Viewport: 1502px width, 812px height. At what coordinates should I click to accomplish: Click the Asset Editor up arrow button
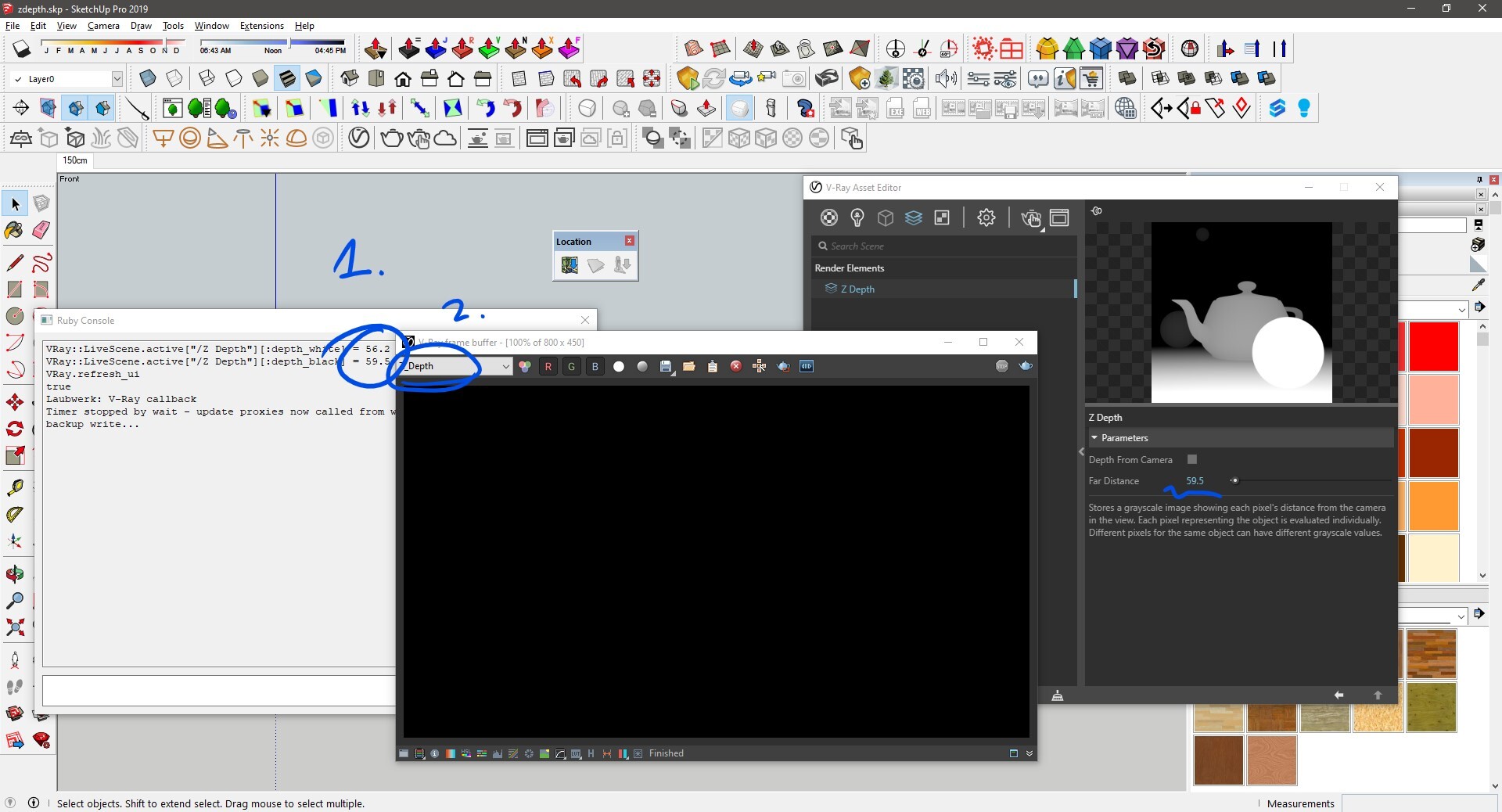pos(1378,695)
